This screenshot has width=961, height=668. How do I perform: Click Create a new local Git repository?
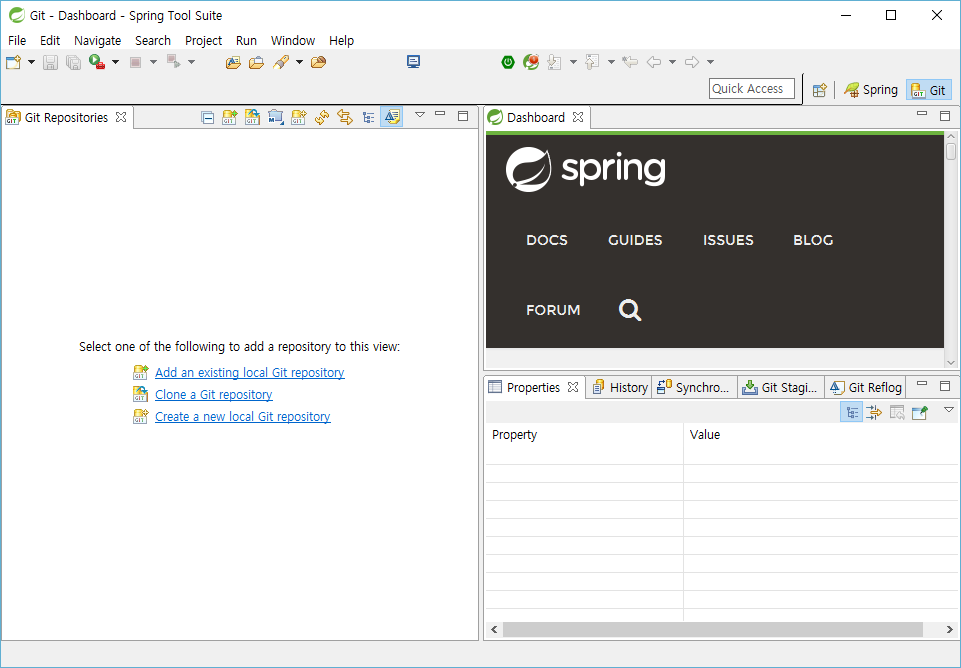click(x=243, y=417)
